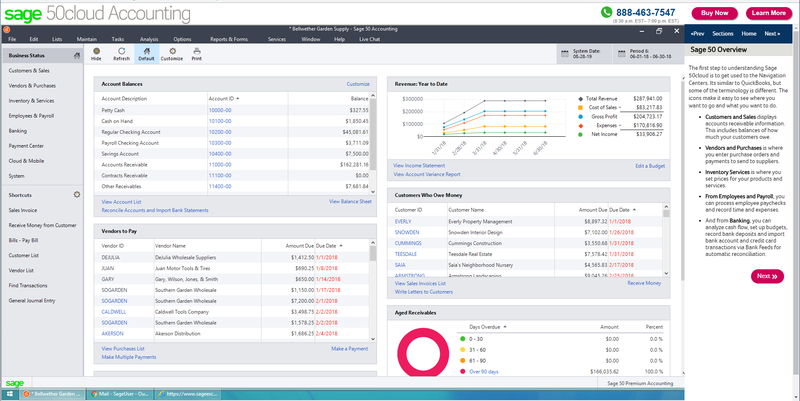
Task: Open the Live Chat menu
Action: point(369,39)
